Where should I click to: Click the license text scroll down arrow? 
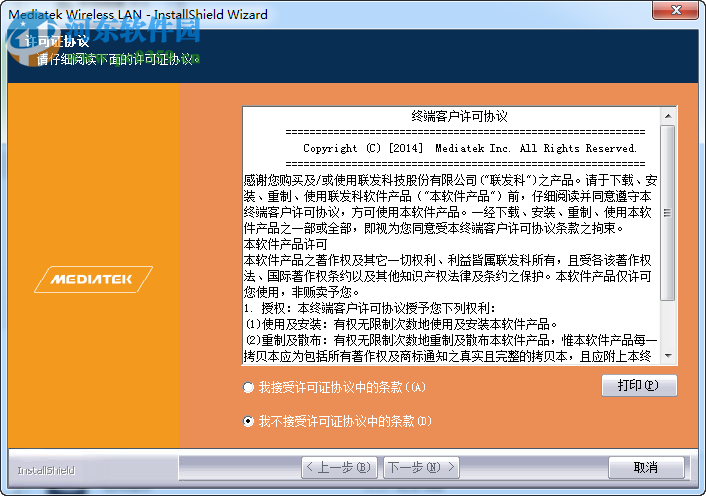click(668, 356)
